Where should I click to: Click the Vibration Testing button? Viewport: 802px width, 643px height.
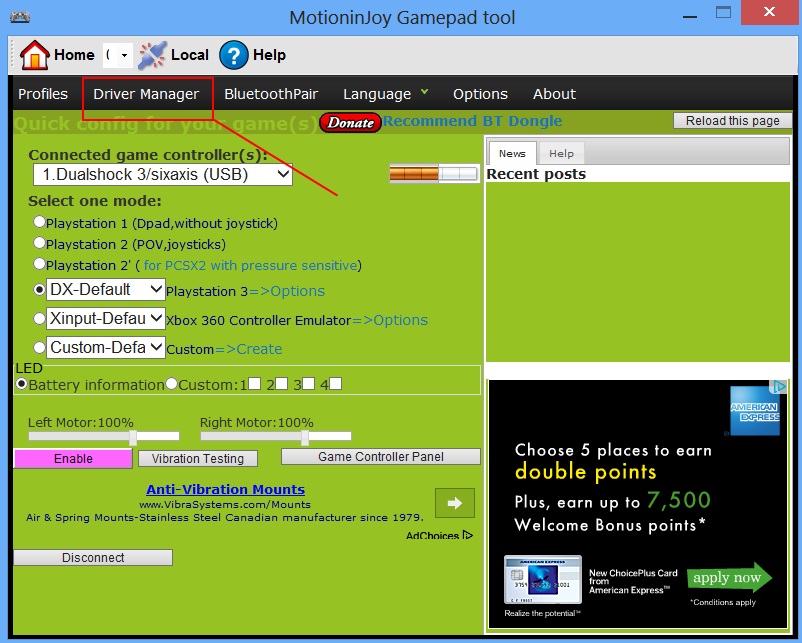[197, 458]
